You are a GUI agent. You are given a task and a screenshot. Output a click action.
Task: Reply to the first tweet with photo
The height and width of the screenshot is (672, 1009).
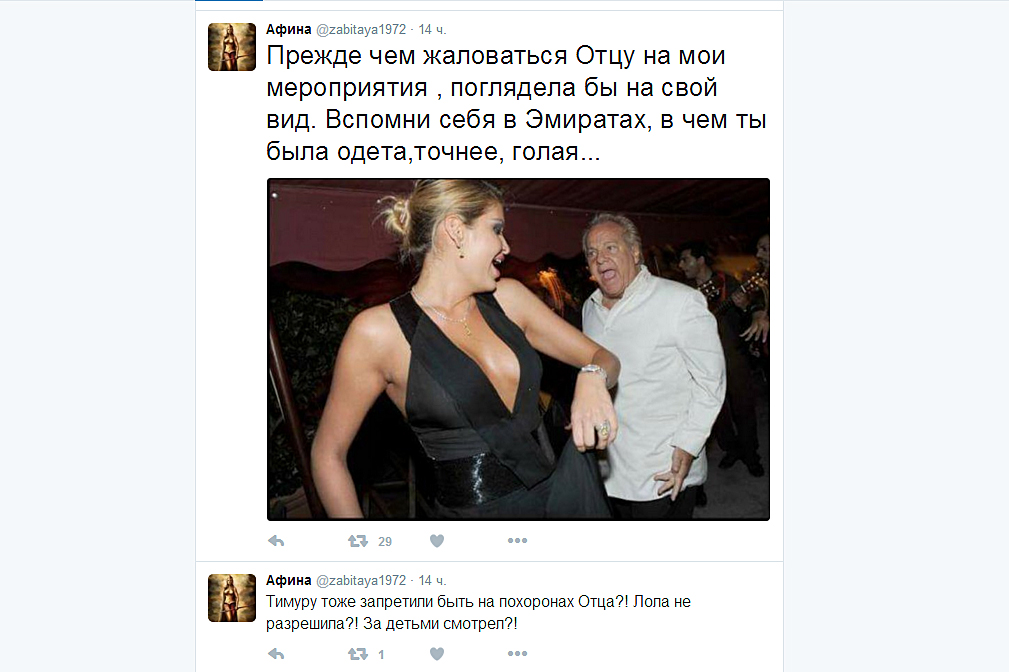(x=276, y=541)
